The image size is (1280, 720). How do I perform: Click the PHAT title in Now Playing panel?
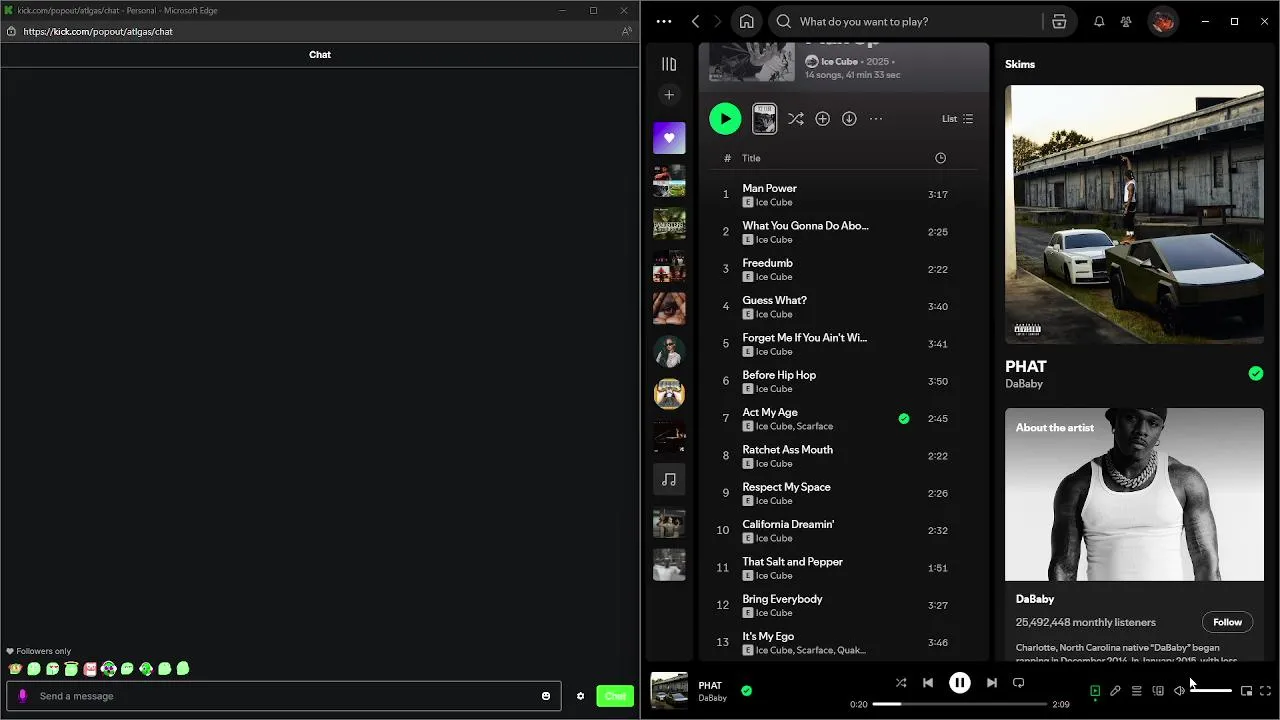(x=1026, y=367)
